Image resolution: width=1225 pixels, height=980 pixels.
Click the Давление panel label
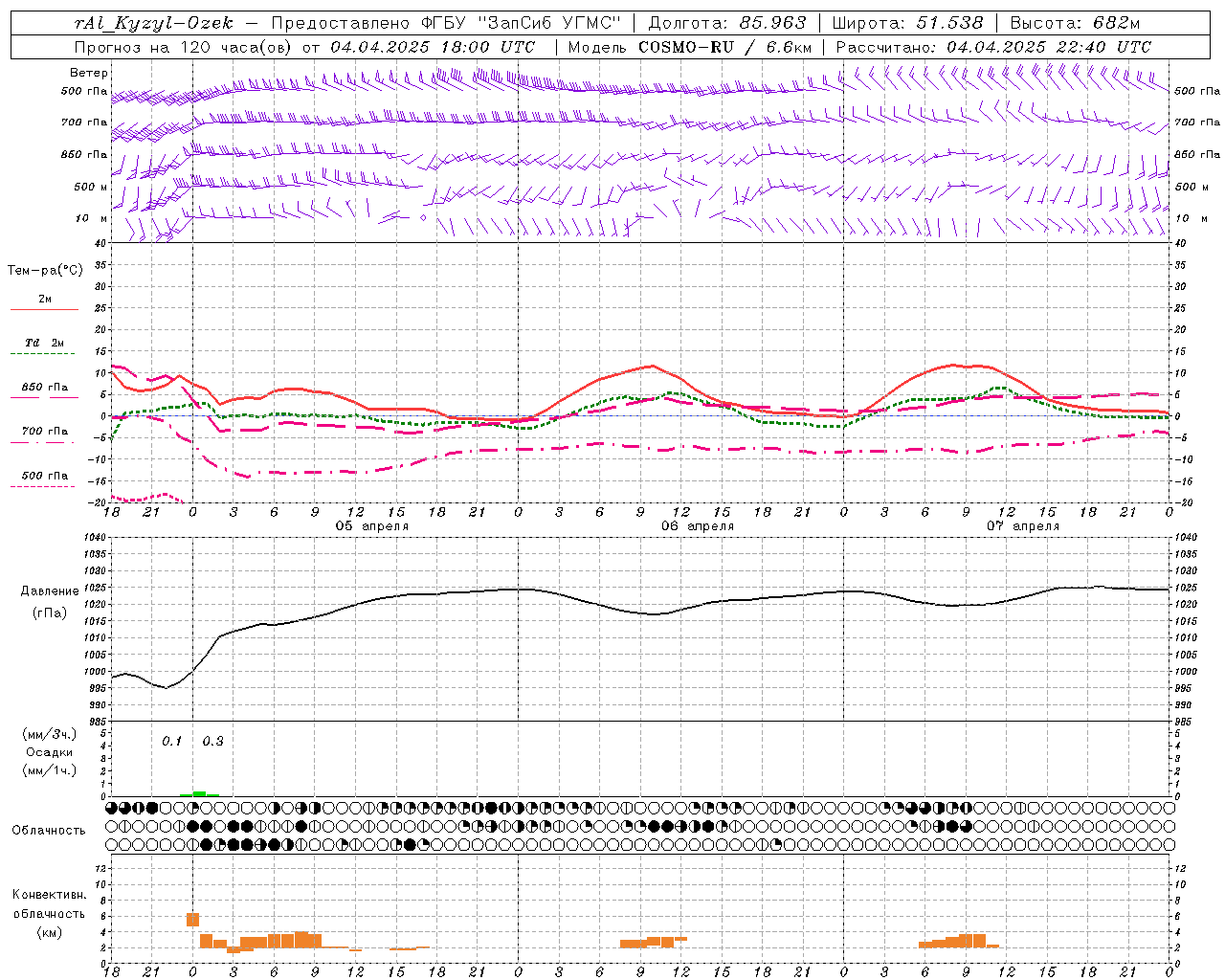click(x=50, y=591)
